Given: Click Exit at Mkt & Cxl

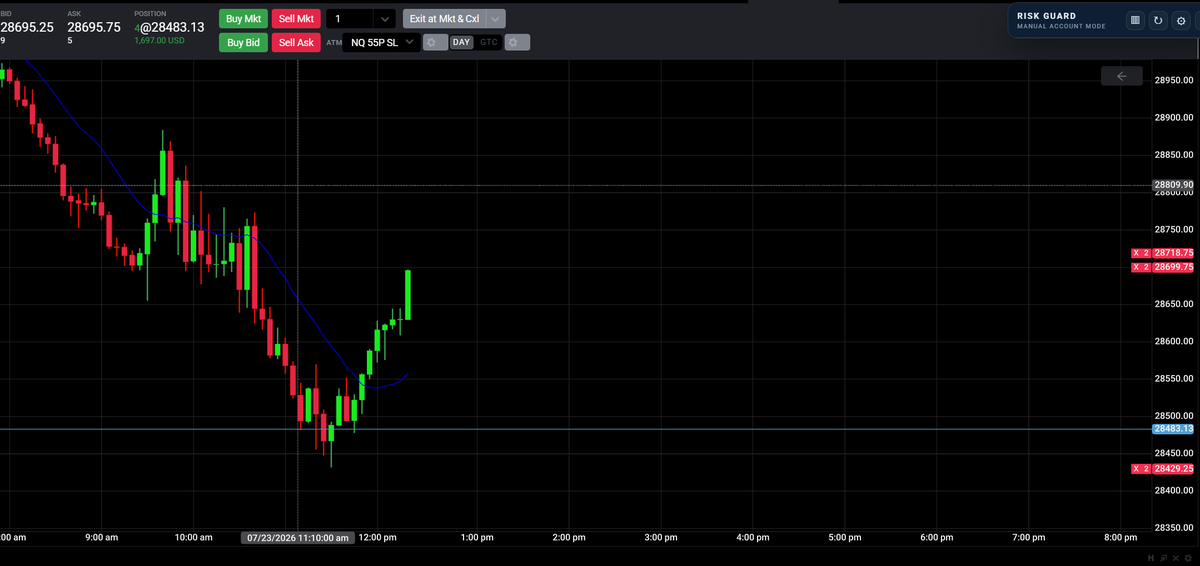Looking at the screenshot, I should (444, 18).
